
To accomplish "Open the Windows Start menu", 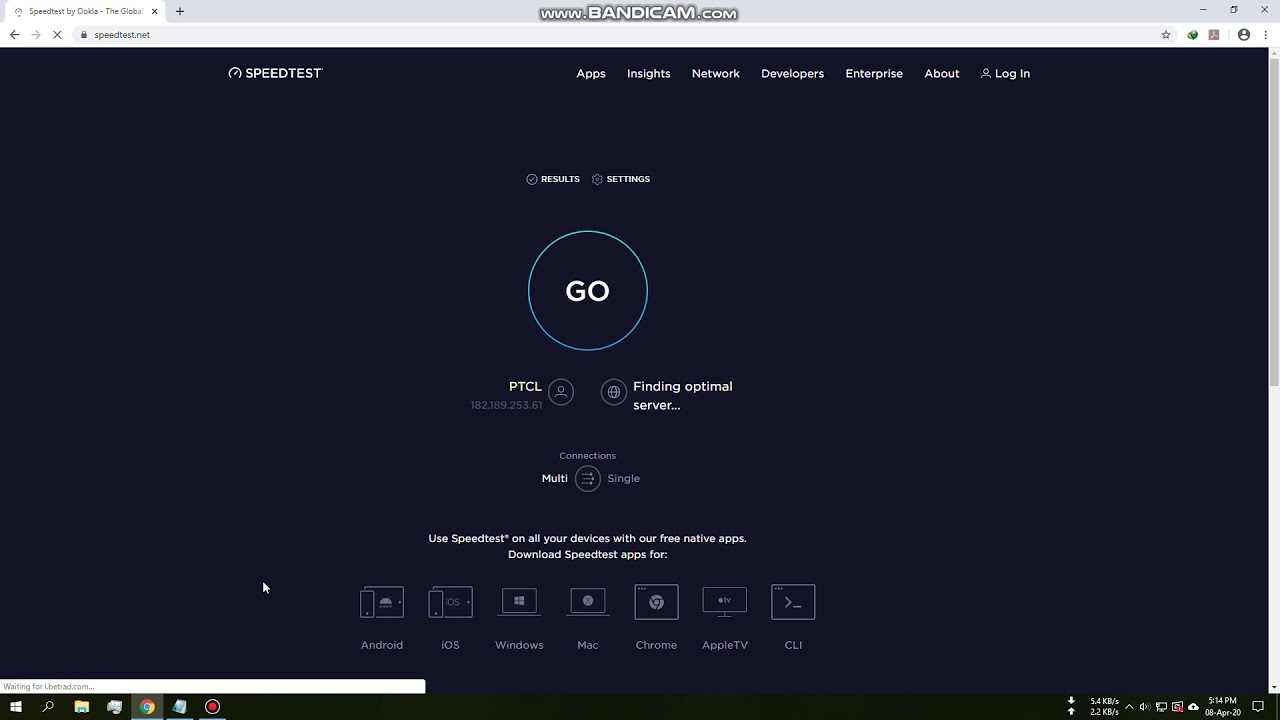I will click(x=16, y=707).
